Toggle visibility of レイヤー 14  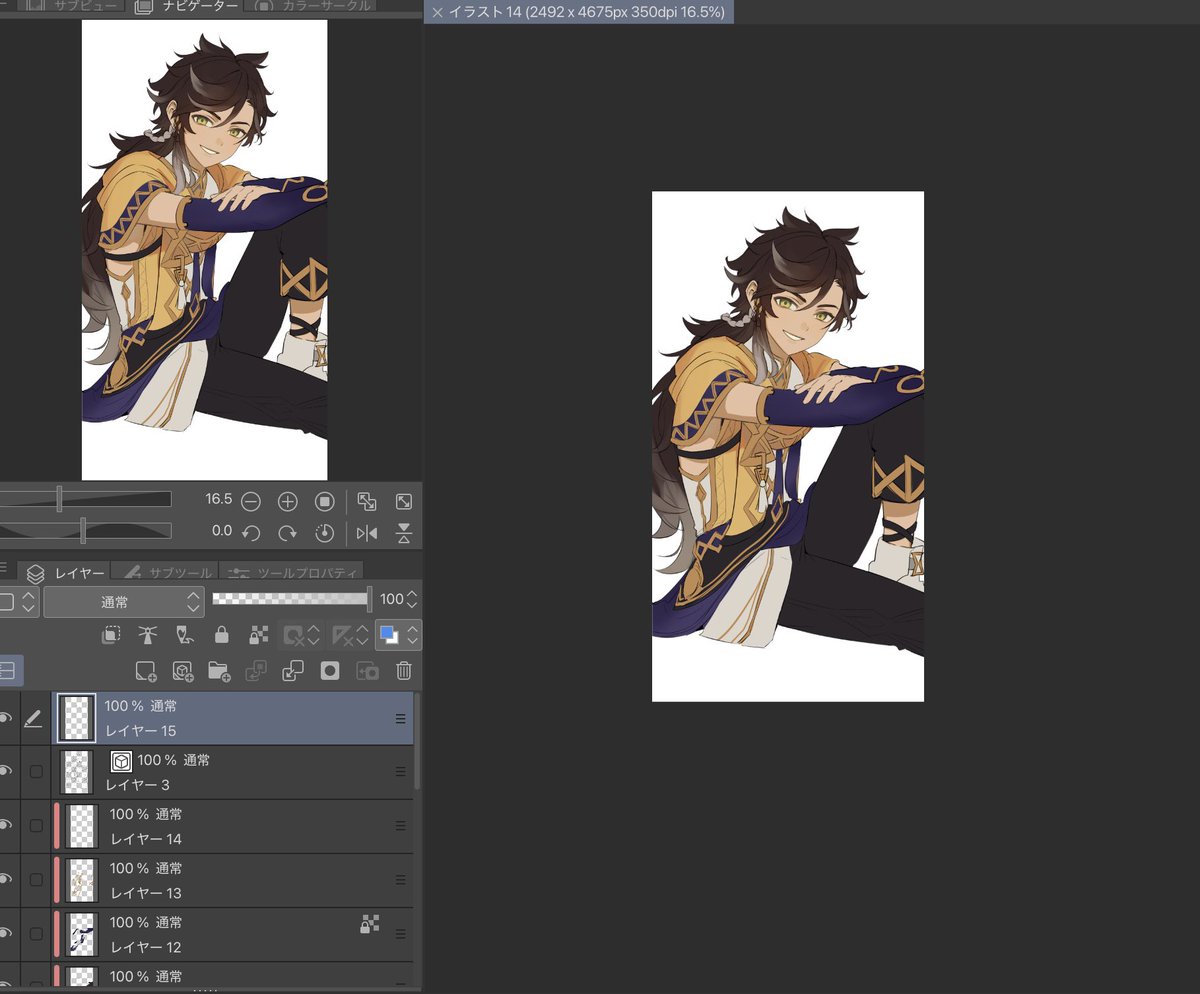[x=6, y=825]
